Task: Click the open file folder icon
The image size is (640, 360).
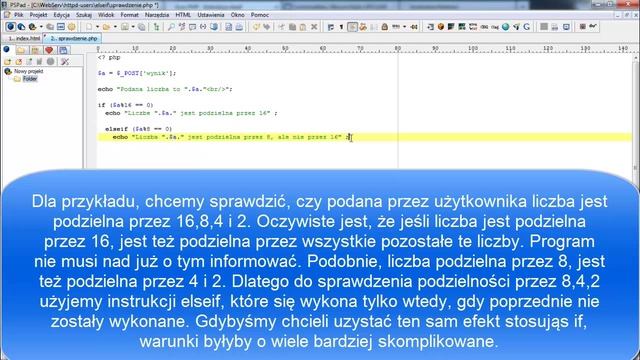Action: pos(106,27)
